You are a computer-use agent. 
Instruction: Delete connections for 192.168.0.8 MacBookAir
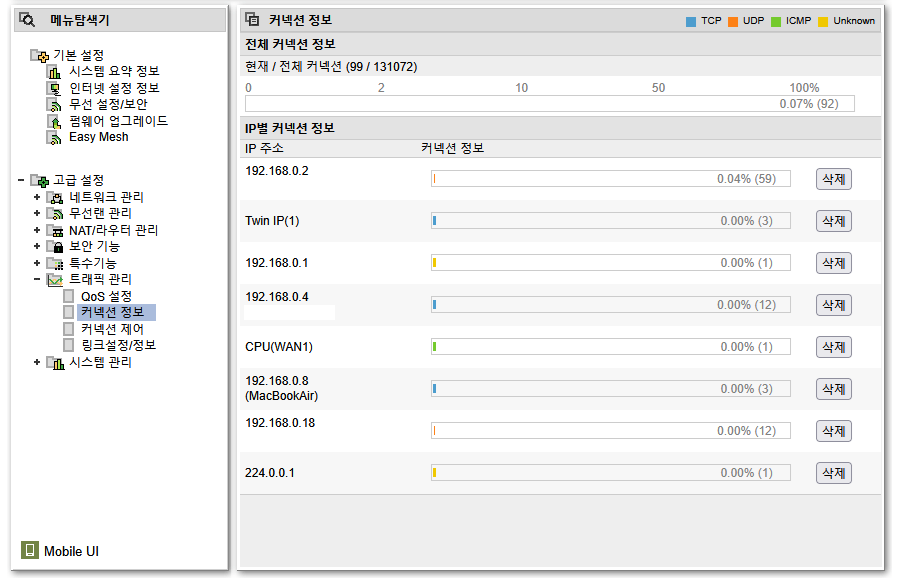coord(834,389)
